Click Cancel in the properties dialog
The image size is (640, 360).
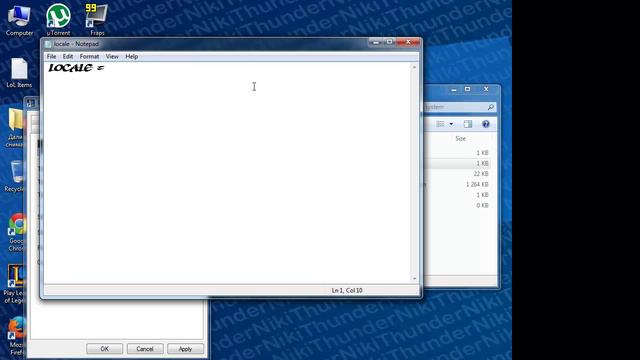coord(145,349)
